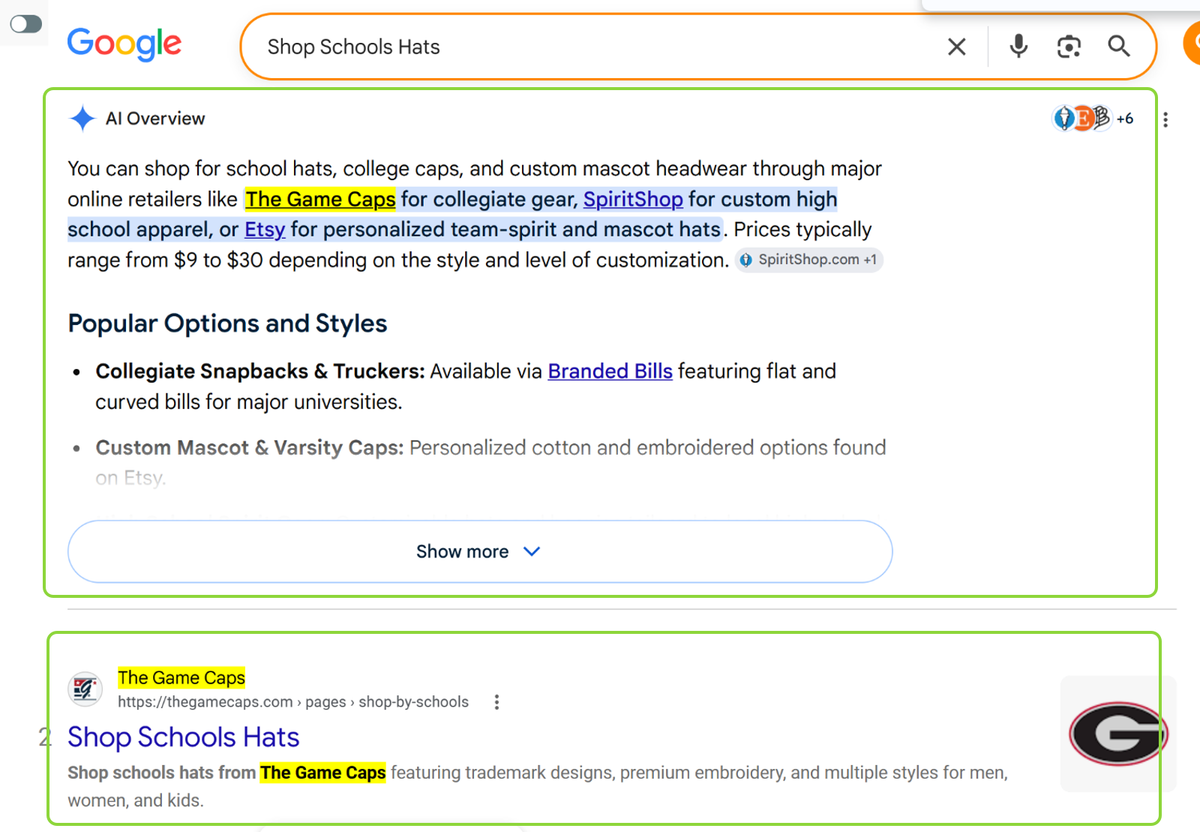Start a voice search with the microphone
Viewport: 1200px width, 832px height.
[1018, 46]
